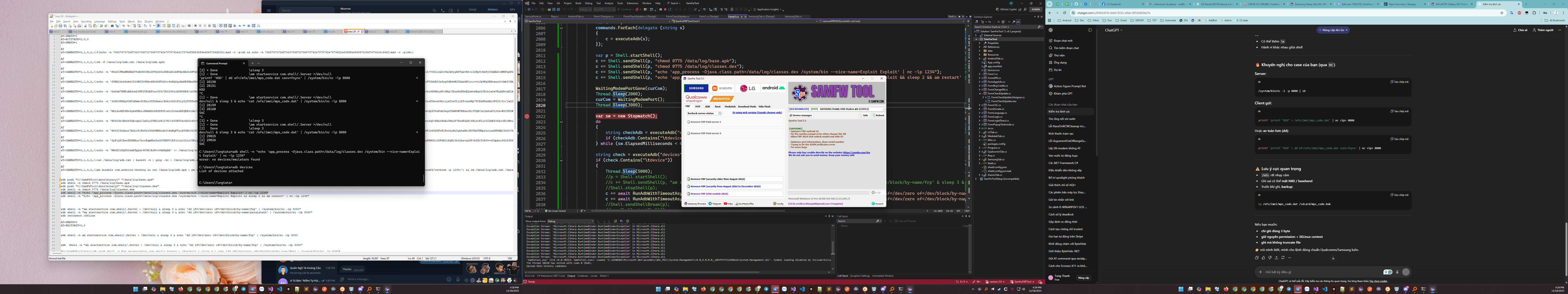
Task: Open the Odin Flash tab in SamFw Tool
Action: click(765, 107)
